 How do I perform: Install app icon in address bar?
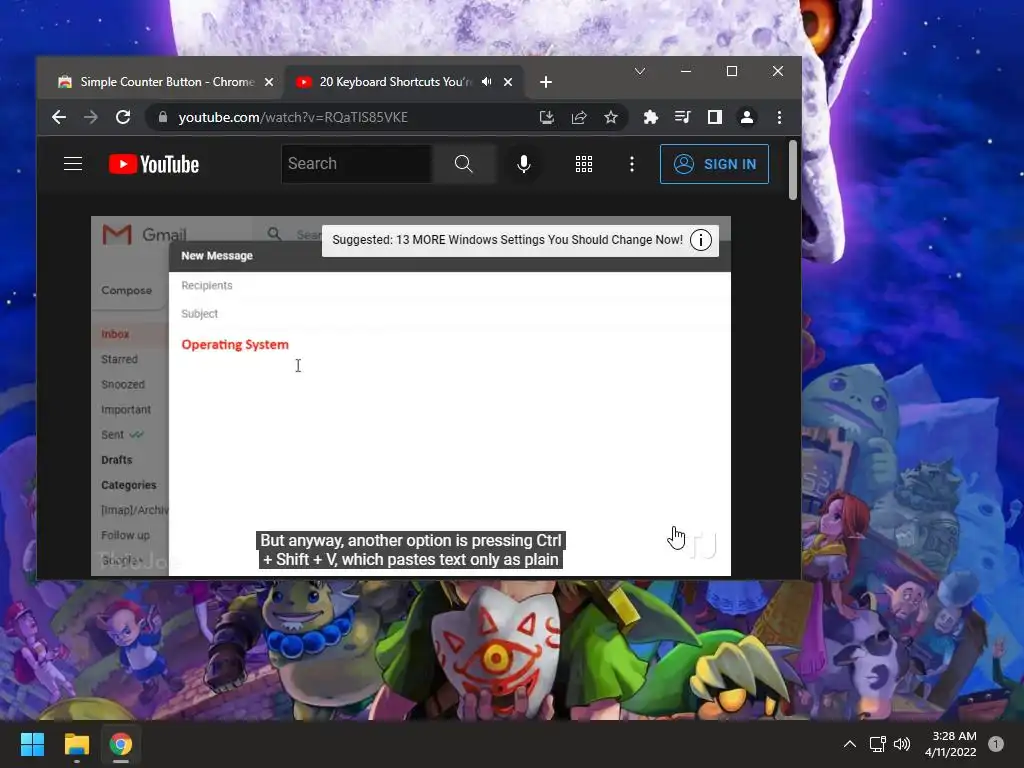click(547, 117)
